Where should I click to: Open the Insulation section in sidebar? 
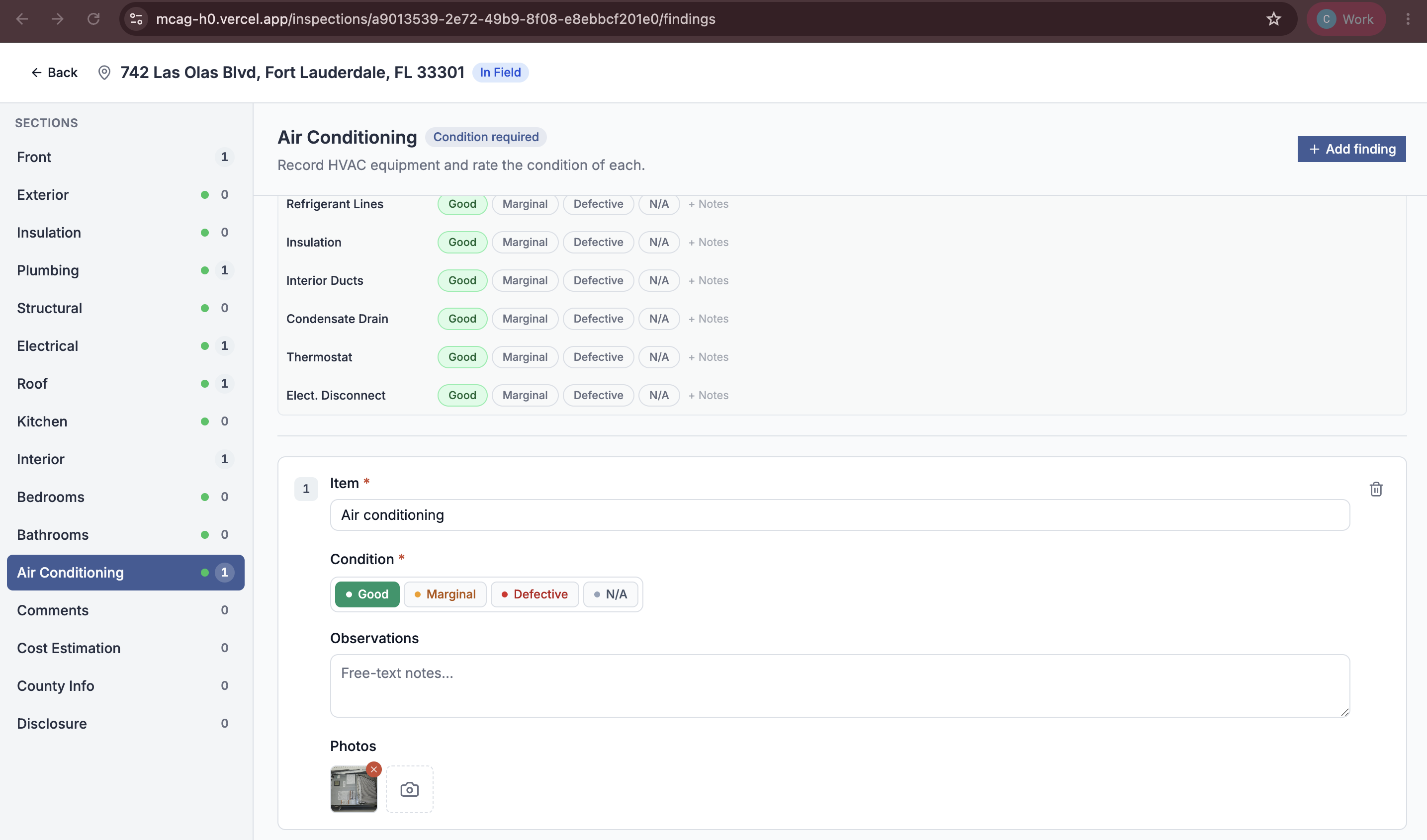(x=125, y=232)
